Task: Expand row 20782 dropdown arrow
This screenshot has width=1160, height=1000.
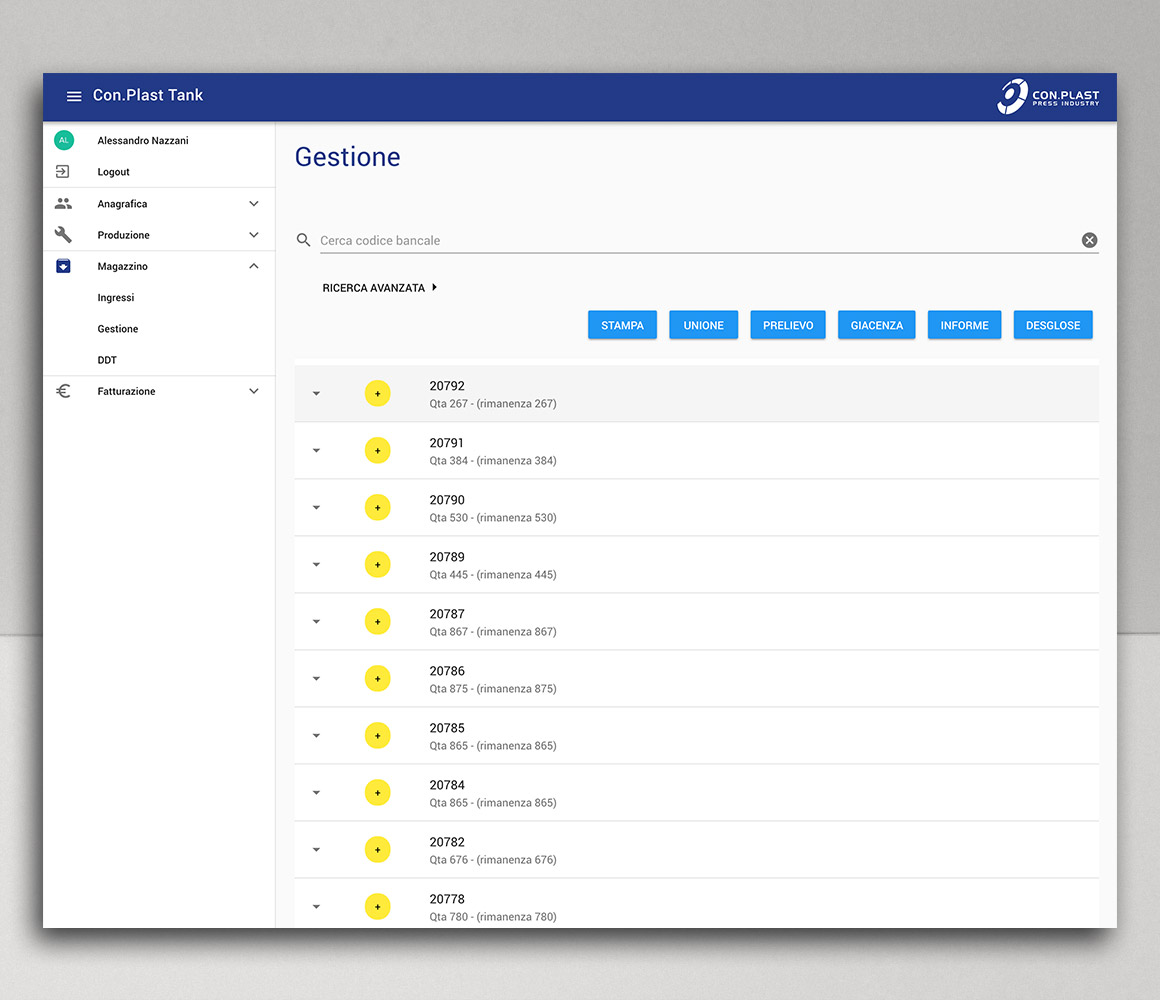Action: point(316,849)
